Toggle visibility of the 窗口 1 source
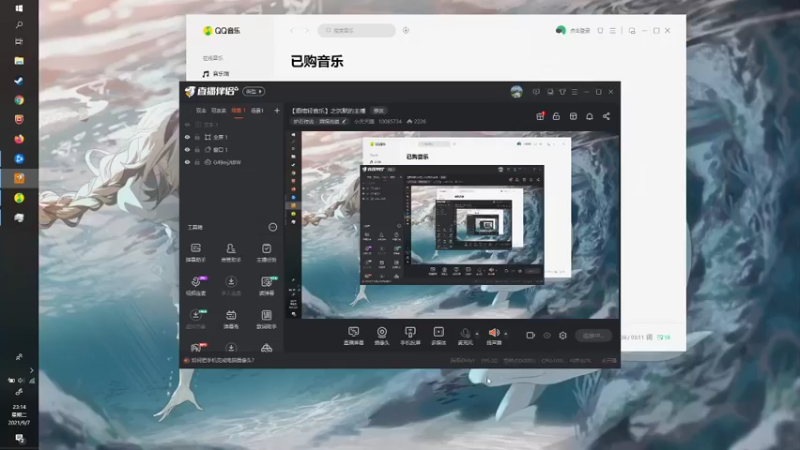 [187, 150]
